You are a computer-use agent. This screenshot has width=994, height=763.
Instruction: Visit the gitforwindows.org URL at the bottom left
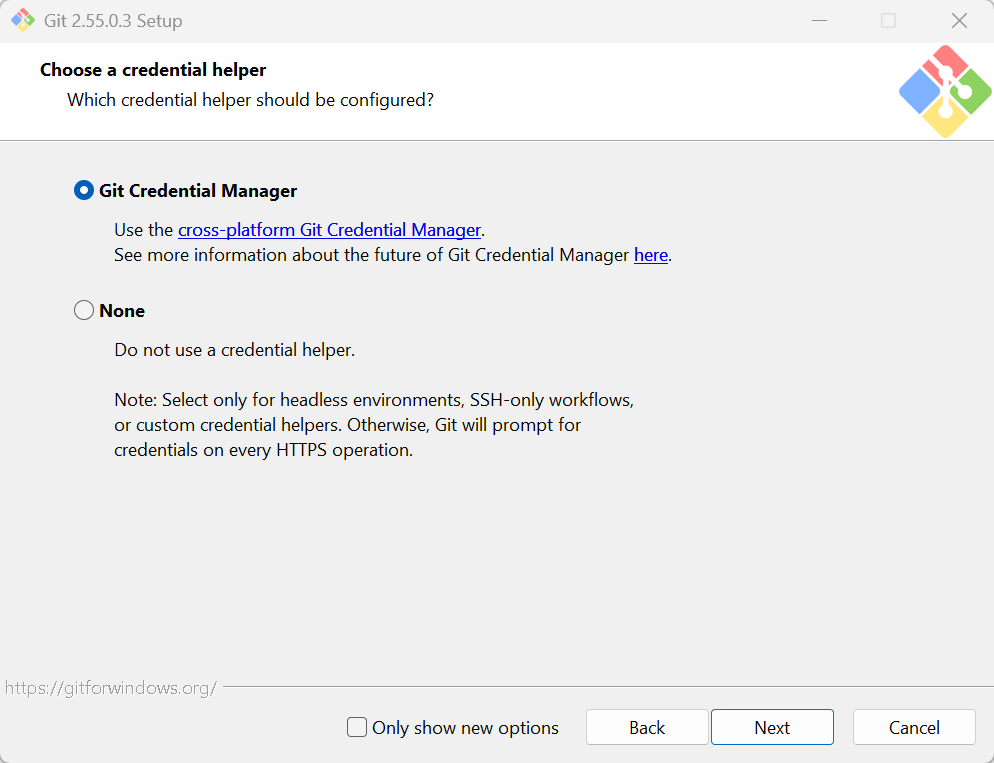111,688
